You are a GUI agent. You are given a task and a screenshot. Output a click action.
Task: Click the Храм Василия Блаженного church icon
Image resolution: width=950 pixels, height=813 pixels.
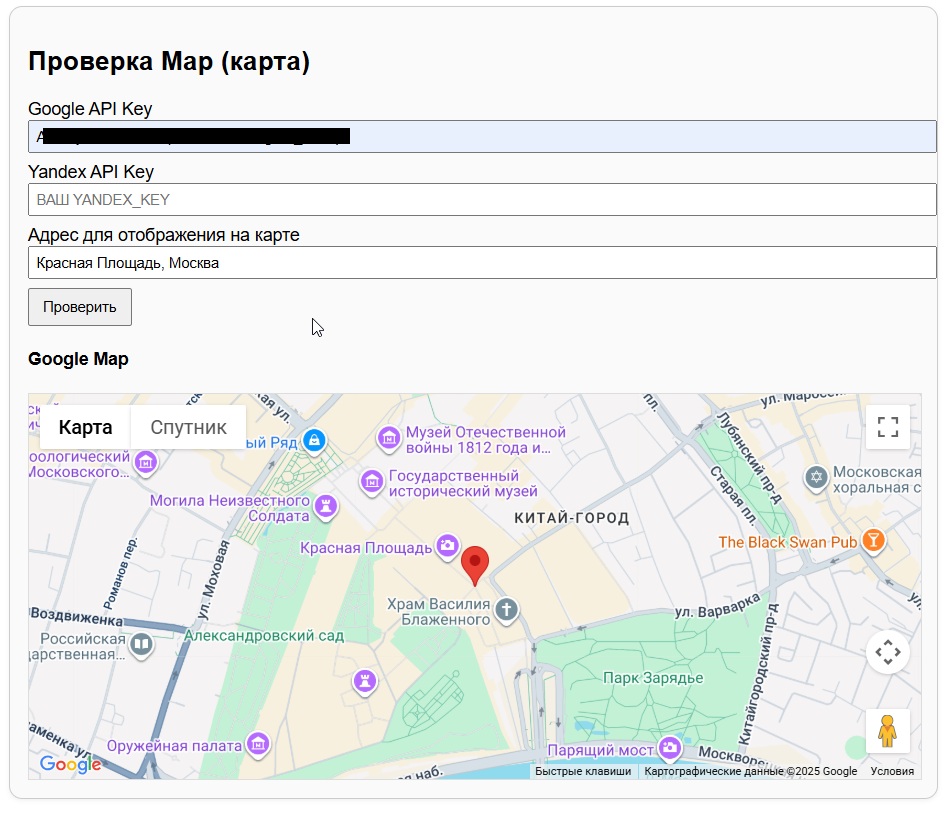click(507, 609)
